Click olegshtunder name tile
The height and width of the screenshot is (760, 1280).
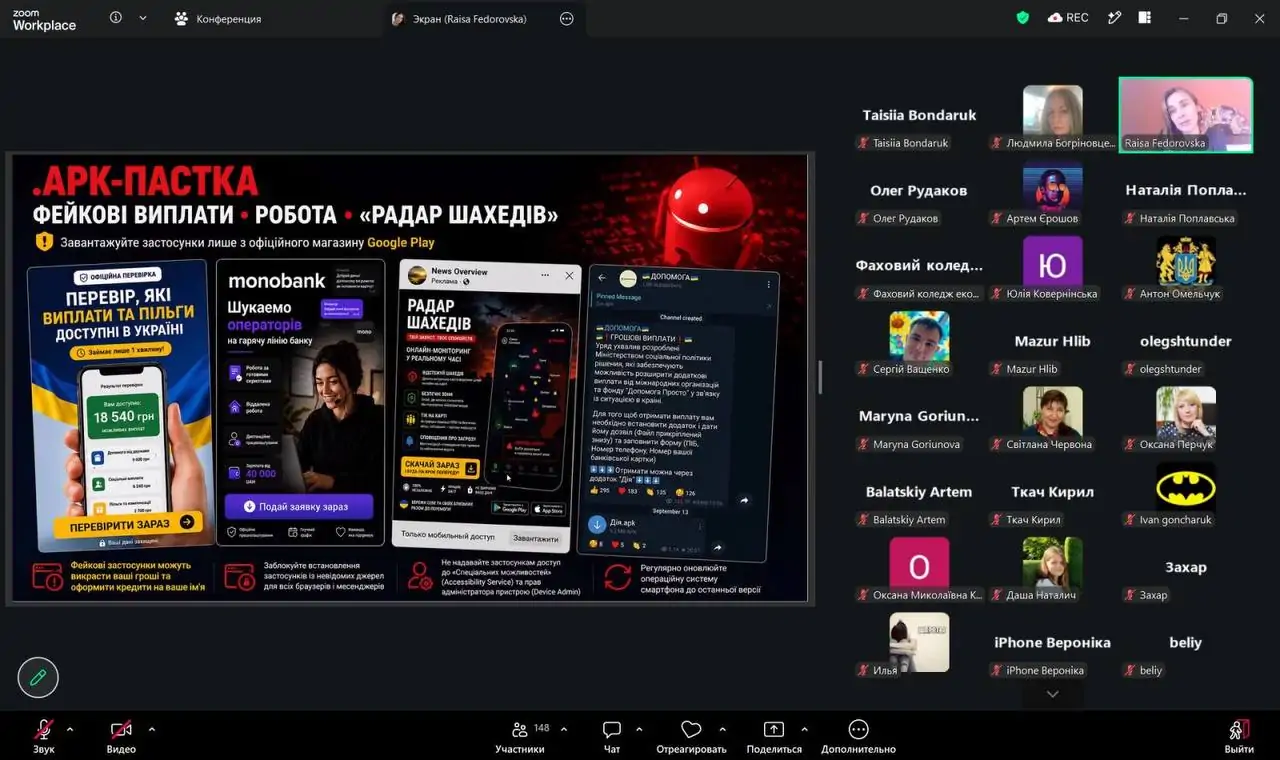[1186, 341]
